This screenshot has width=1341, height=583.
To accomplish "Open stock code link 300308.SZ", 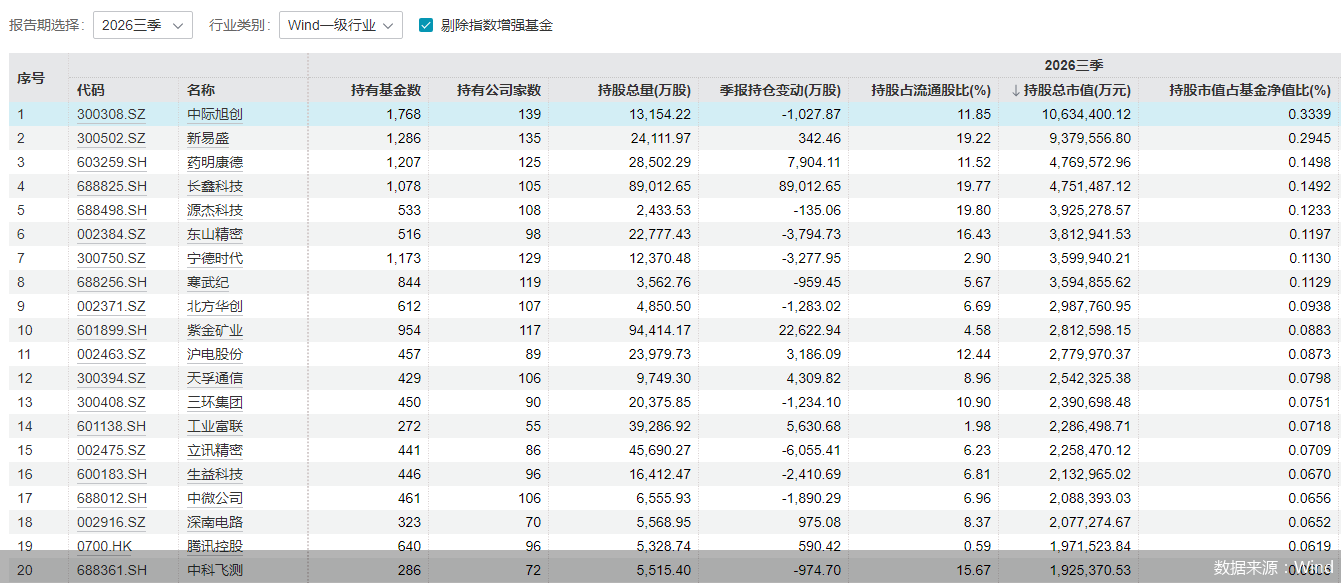I will pyautogui.click(x=111, y=114).
